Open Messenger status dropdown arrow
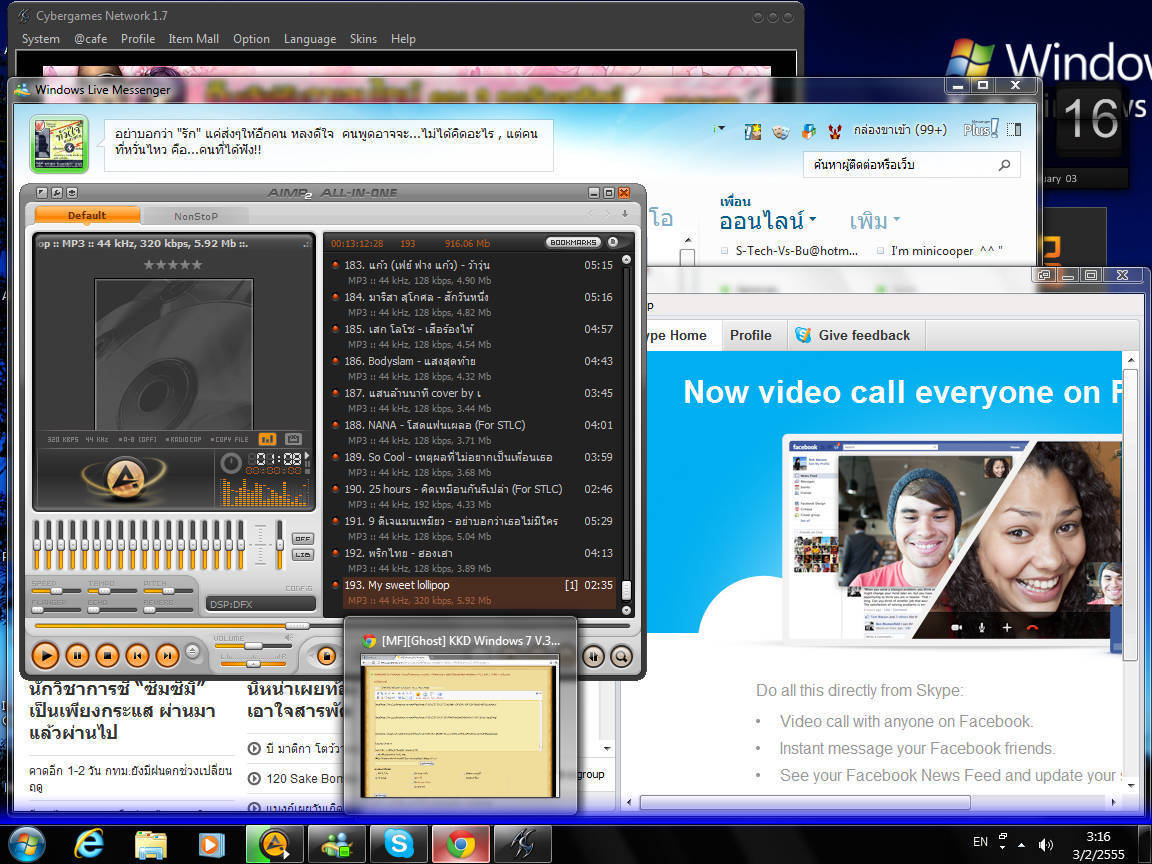Screen dimensions: 1152x864 (x=719, y=129)
